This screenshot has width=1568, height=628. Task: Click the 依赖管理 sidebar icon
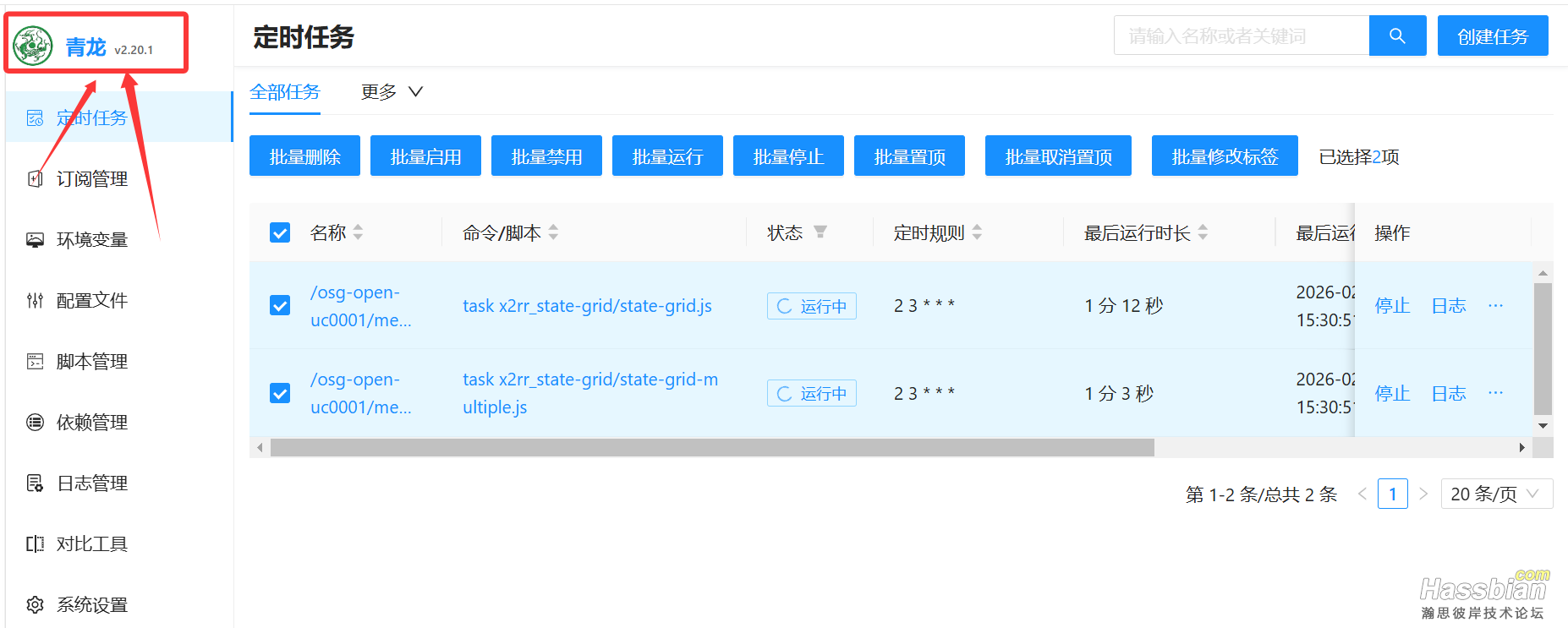(x=35, y=422)
